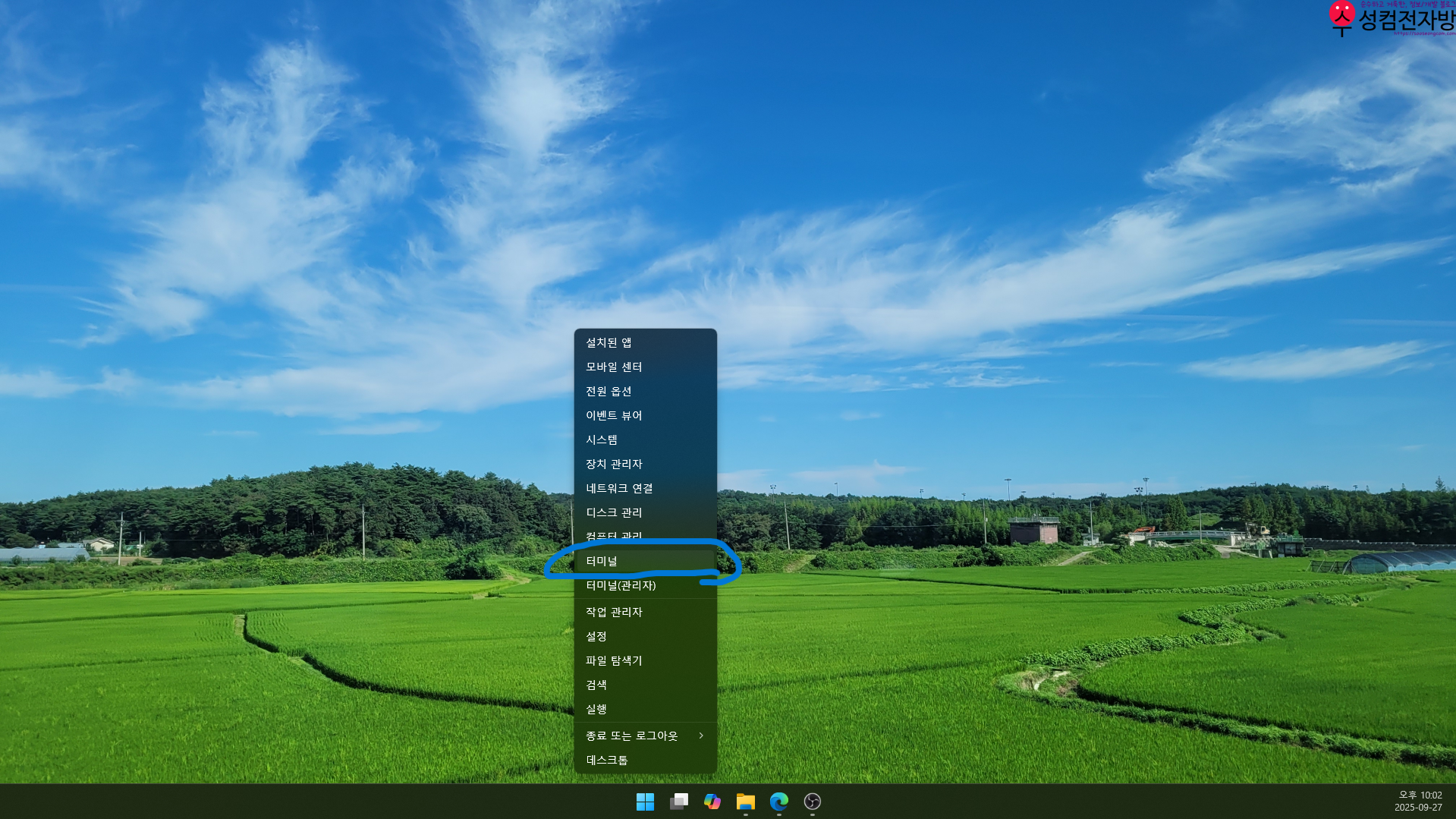Choose 터미널(관리자) menu entry
This screenshot has height=819, width=1456.
[645, 585]
